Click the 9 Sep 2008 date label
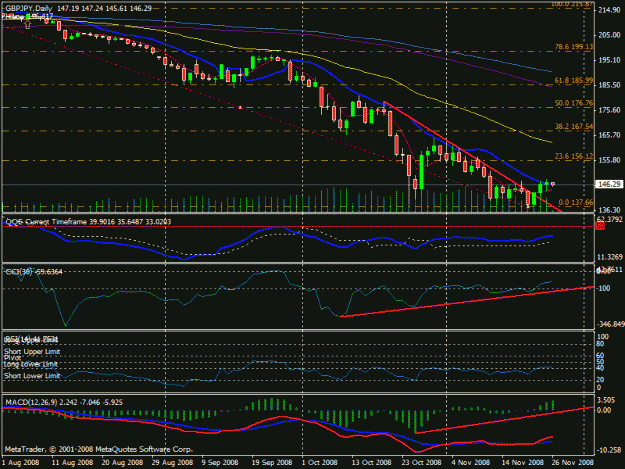The height and width of the screenshot is (469, 625). (x=220, y=463)
